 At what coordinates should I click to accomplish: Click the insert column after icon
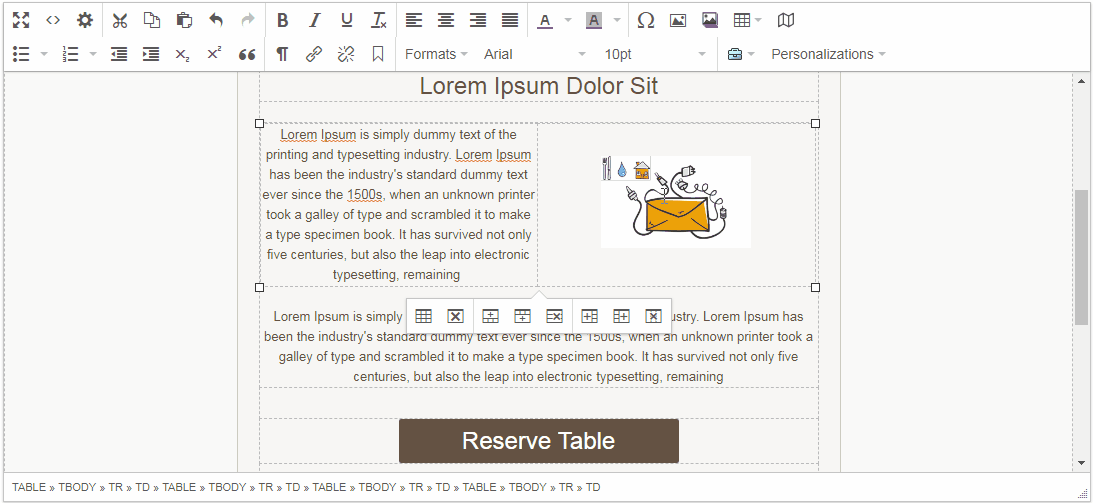621,316
